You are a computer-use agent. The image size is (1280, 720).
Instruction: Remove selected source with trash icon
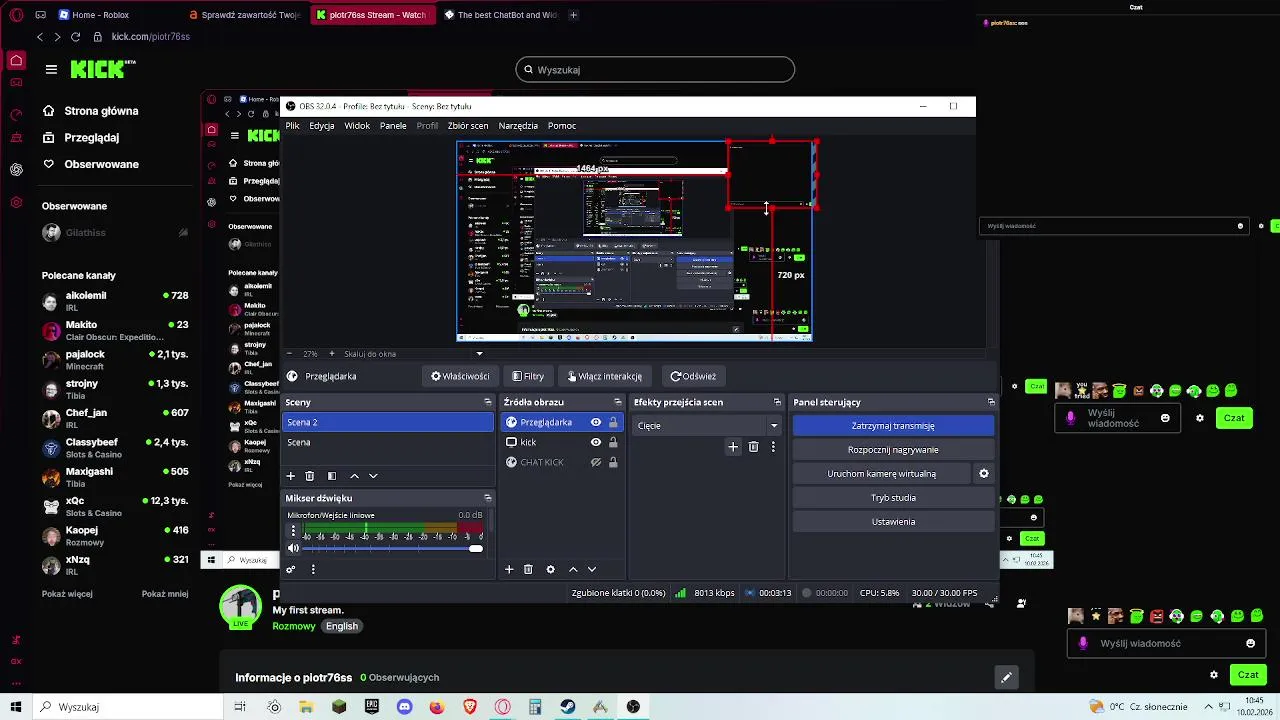pos(528,569)
